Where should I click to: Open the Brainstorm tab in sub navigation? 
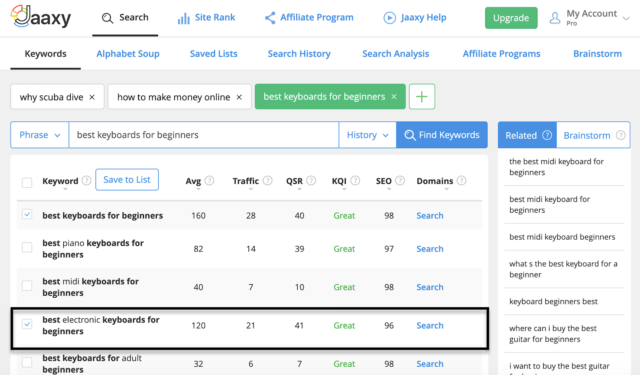[598, 54]
